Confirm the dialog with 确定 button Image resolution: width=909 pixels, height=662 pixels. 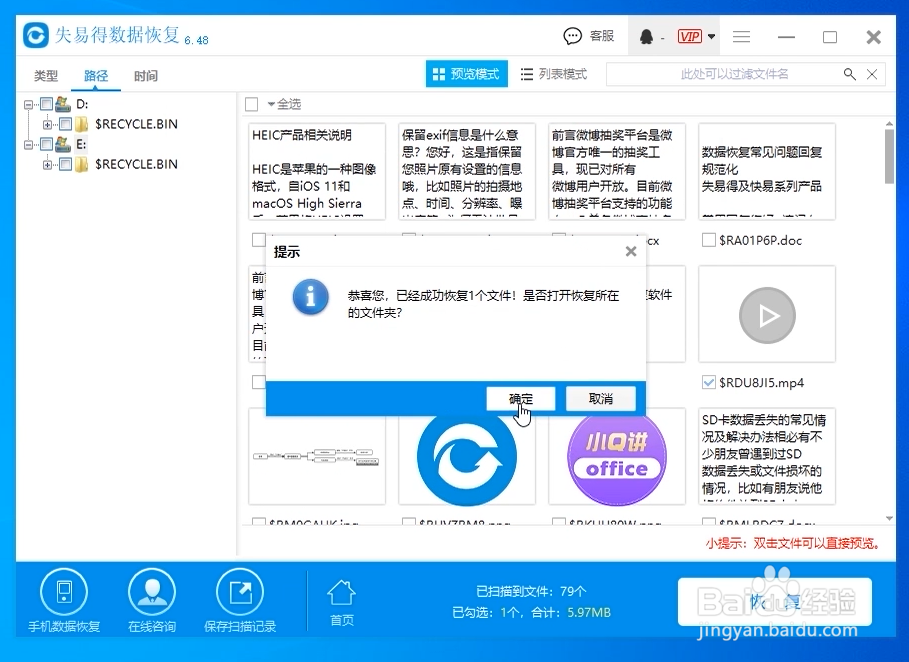[x=519, y=398]
